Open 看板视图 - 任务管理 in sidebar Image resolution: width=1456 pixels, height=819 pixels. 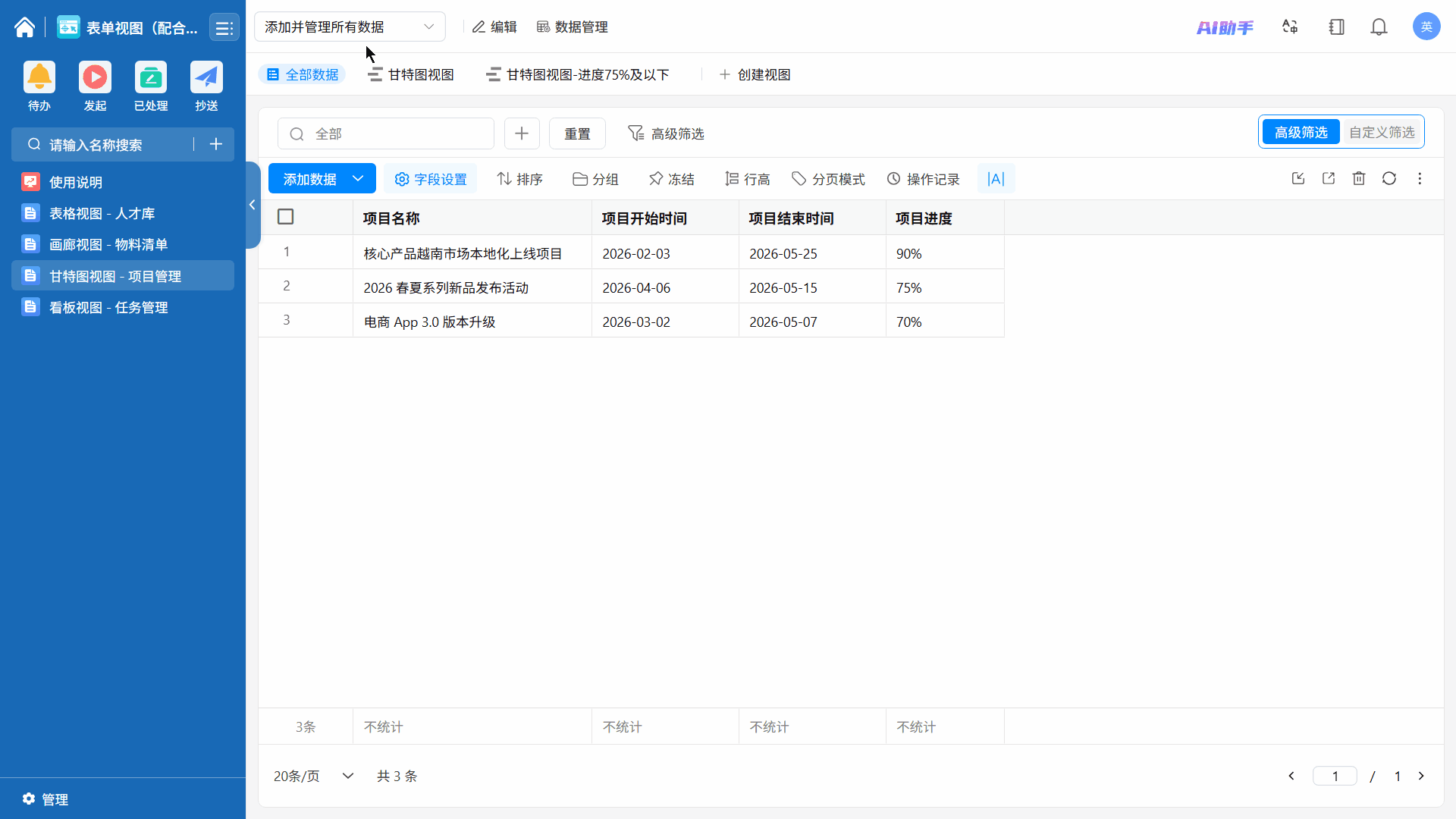(x=108, y=307)
